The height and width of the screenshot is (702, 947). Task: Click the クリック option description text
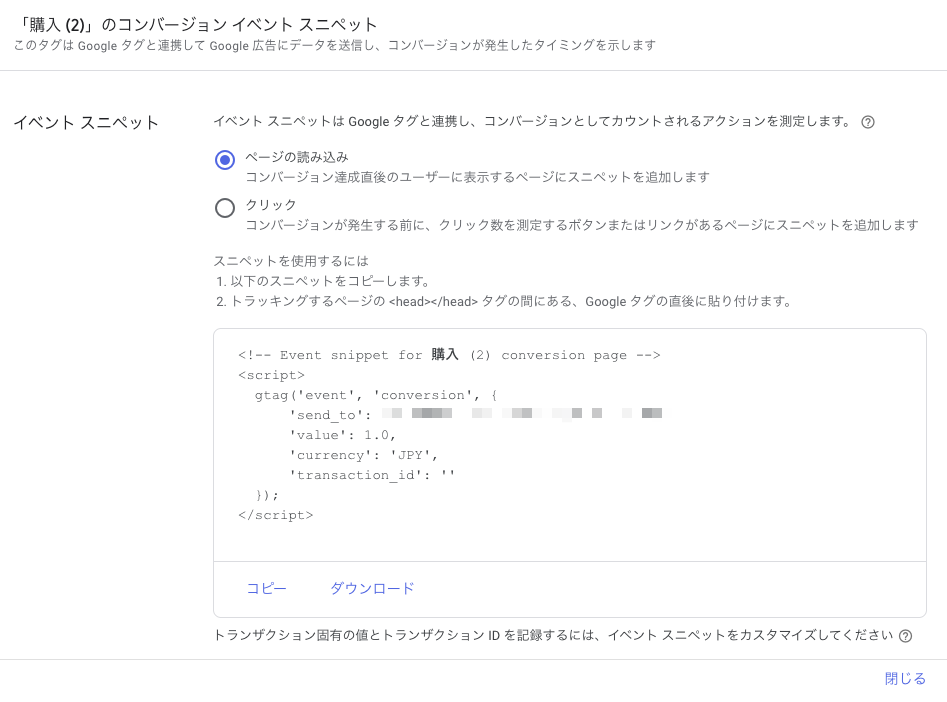coord(581,225)
